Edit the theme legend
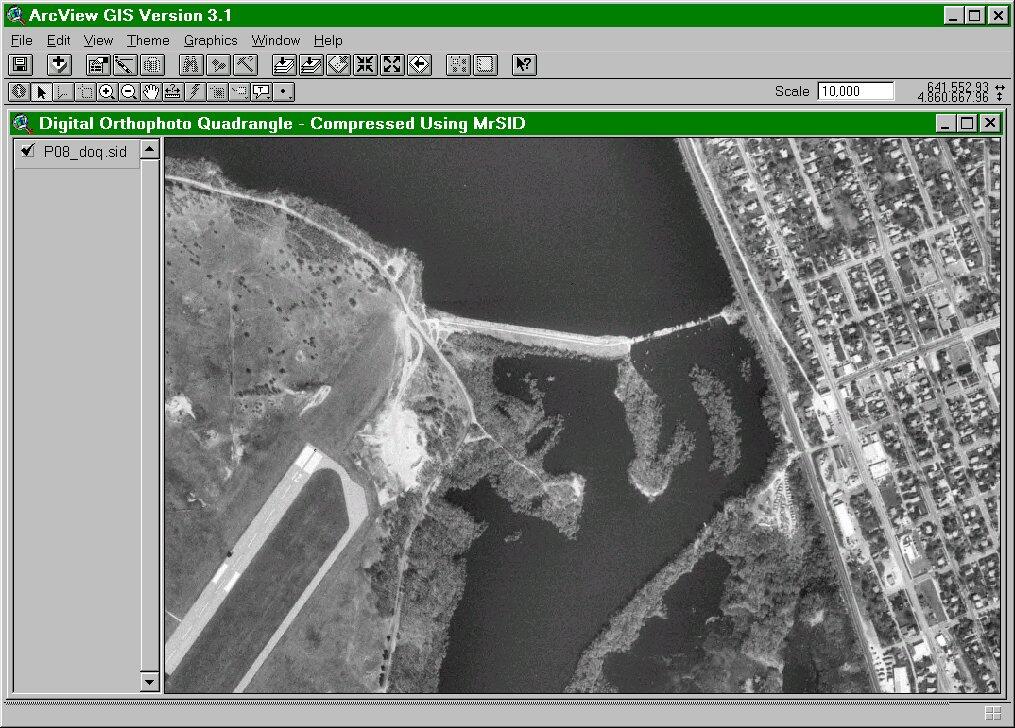Screen dimensions: 1015x728 point(123,64)
